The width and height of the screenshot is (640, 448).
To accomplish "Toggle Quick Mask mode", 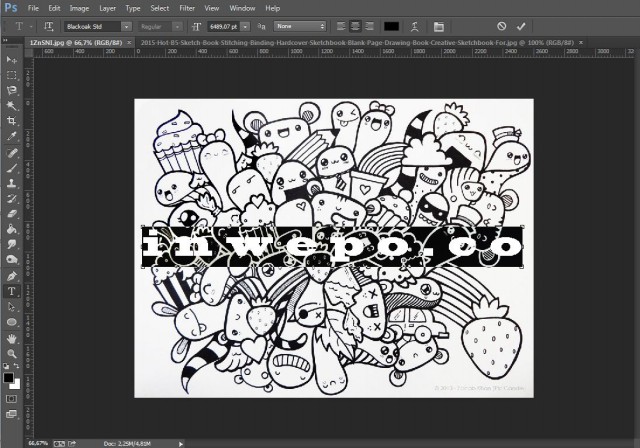I will click(x=12, y=398).
